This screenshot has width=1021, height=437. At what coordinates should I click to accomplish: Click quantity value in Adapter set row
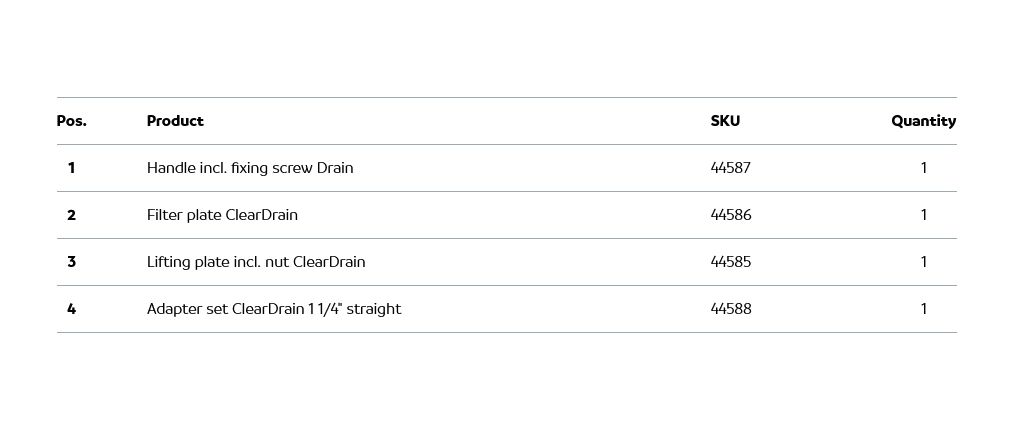coord(924,309)
